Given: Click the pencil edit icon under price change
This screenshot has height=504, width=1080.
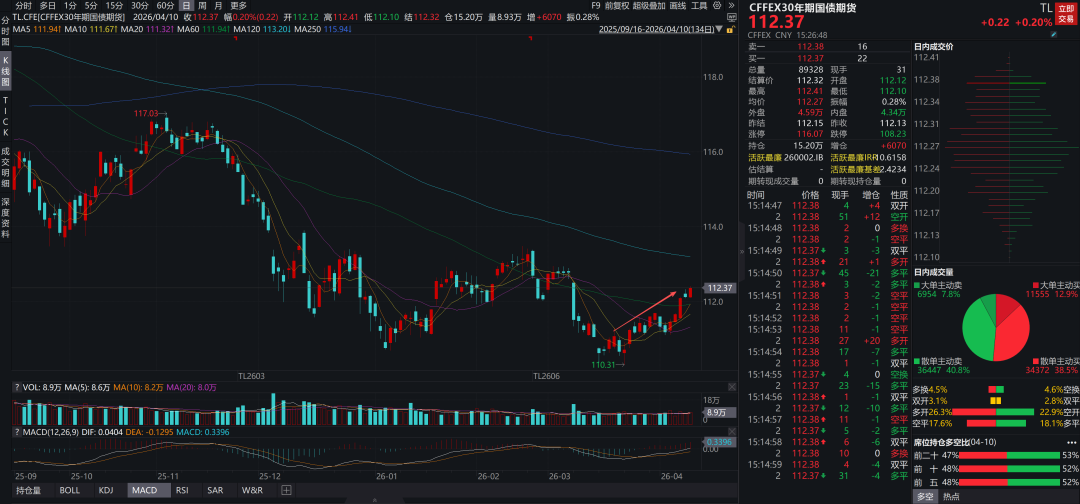Looking at the screenshot, I should tap(1051, 32).
